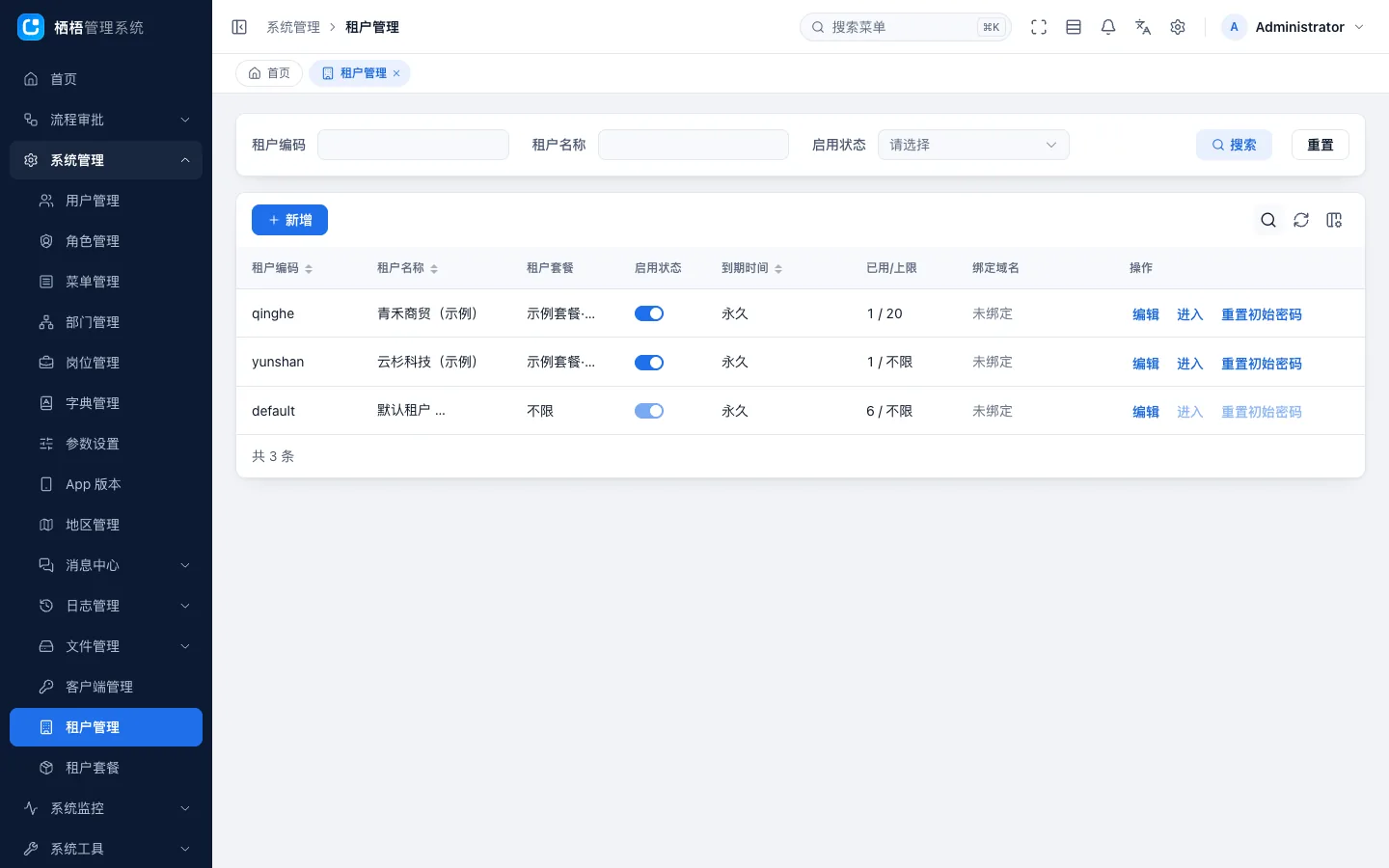Switch to 首页 tab

269,73
